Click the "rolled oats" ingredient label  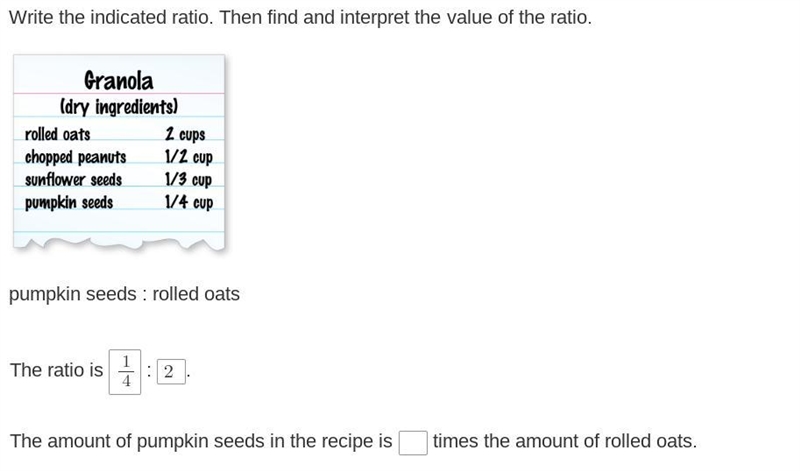click(58, 134)
